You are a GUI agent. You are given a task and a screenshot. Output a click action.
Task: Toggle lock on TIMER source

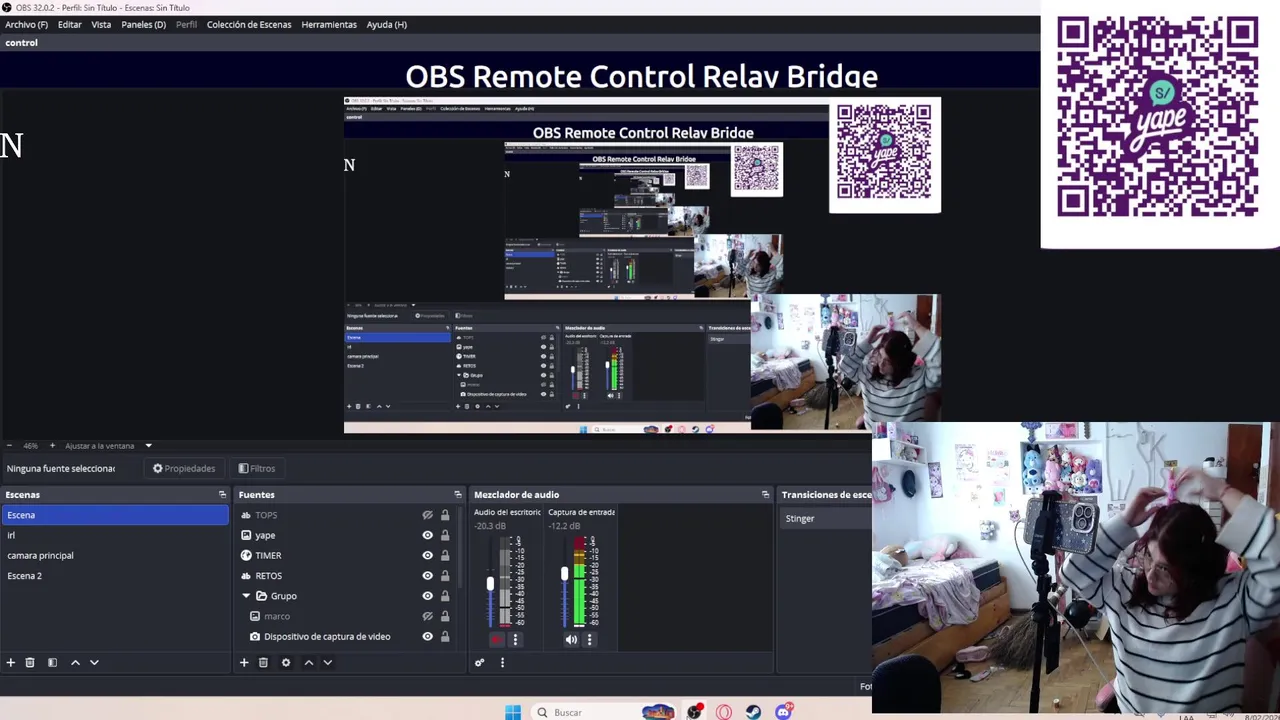[445, 555]
